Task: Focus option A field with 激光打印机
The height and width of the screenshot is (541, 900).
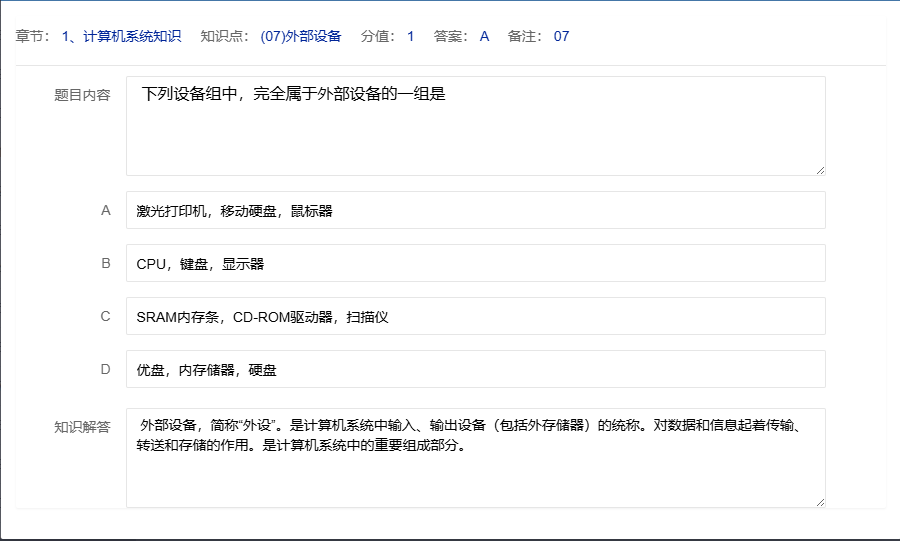Action: [x=475, y=211]
